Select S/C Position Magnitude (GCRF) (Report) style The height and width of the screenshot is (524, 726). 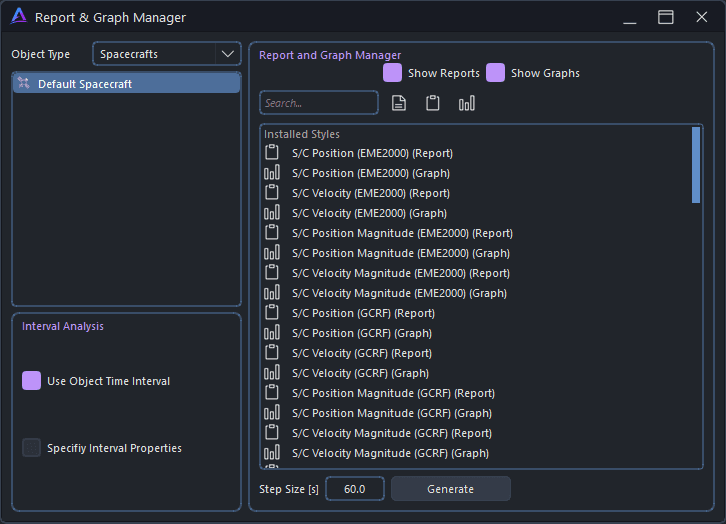477,393
